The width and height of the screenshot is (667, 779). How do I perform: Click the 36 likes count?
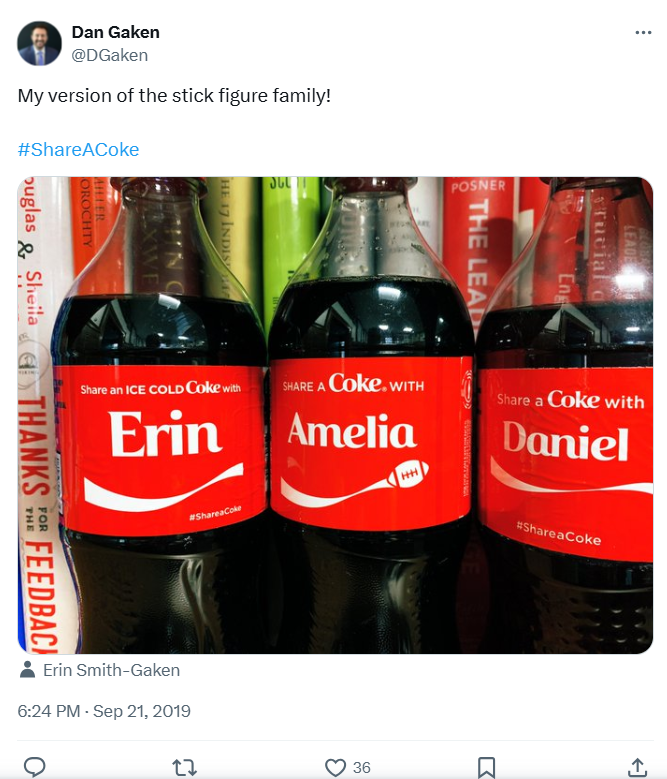[x=362, y=768]
